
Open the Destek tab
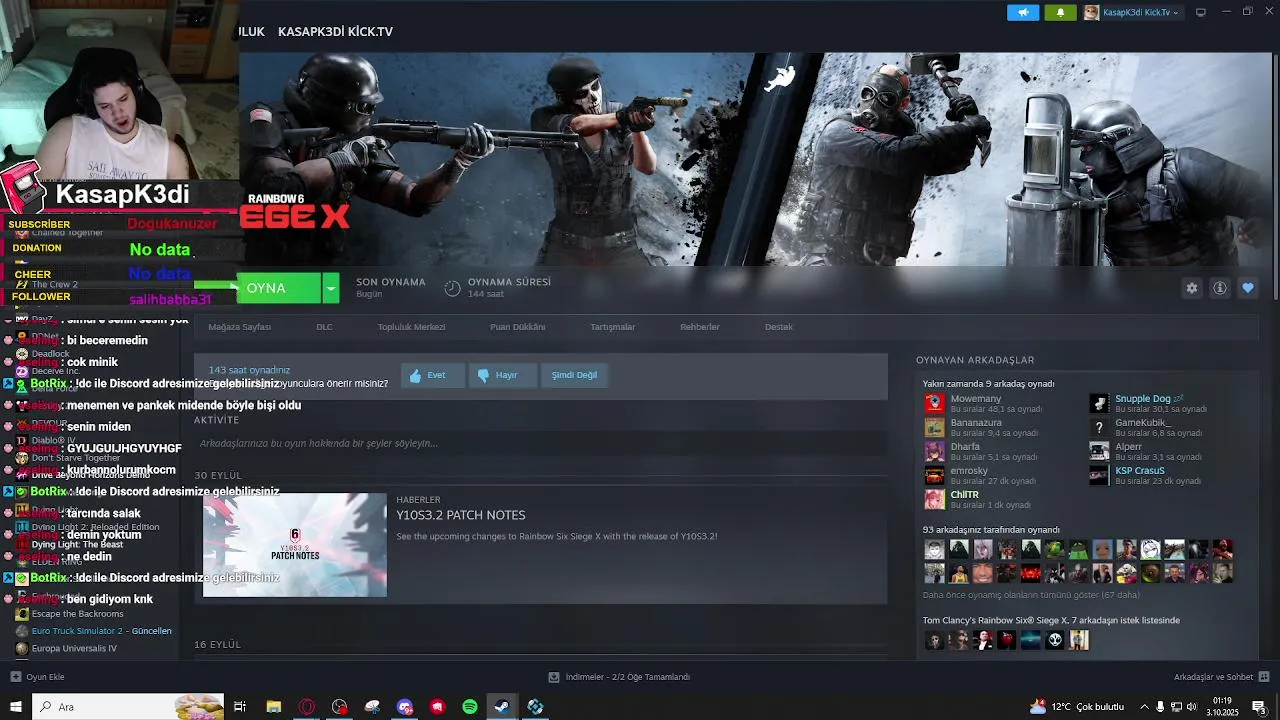tap(778, 327)
